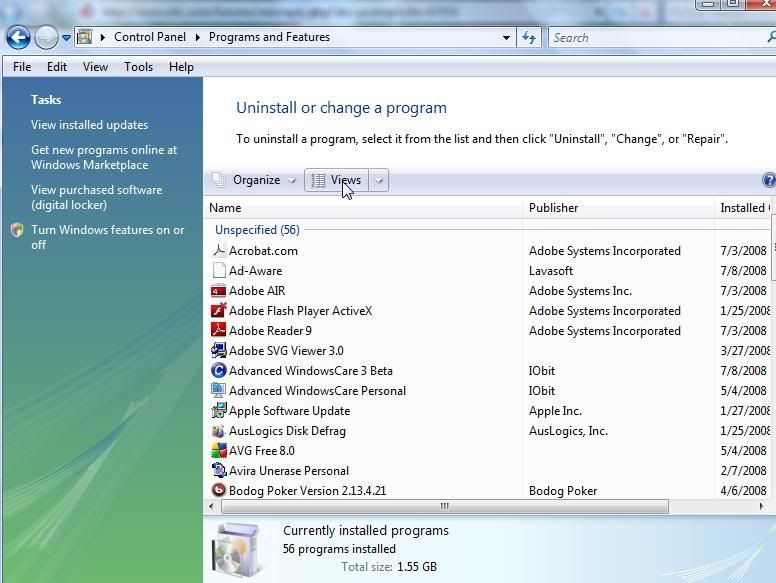Click the Lavasoft publisher cell
The width and height of the screenshot is (776, 583).
tap(551, 271)
